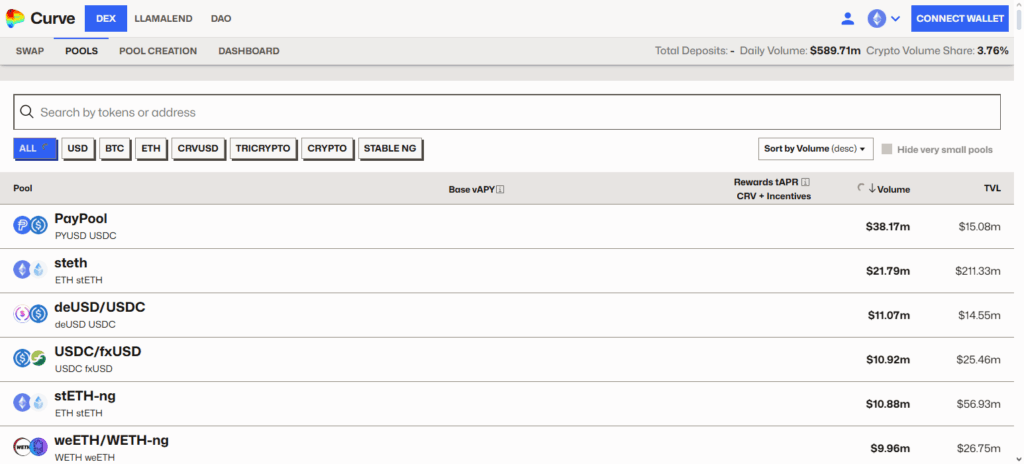Expand the Sort by Volume dropdown
1024x464 pixels.
816,149
